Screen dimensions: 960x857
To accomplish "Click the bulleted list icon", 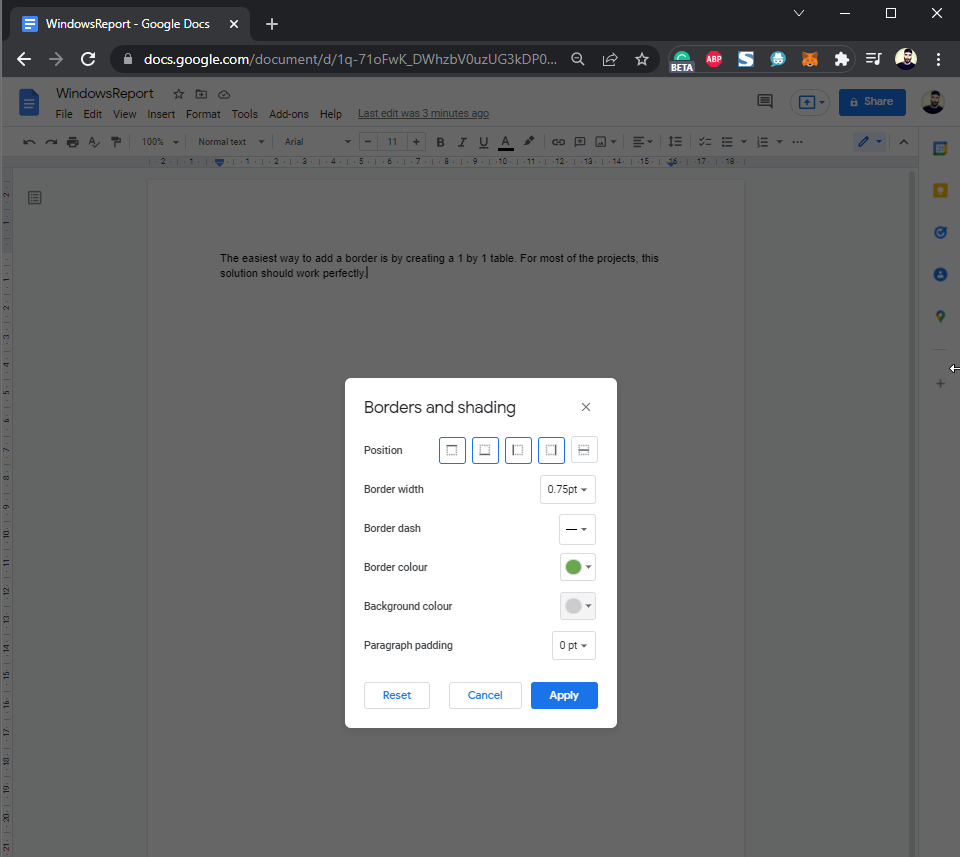I will pyautogui.click(x=727, y=142).
